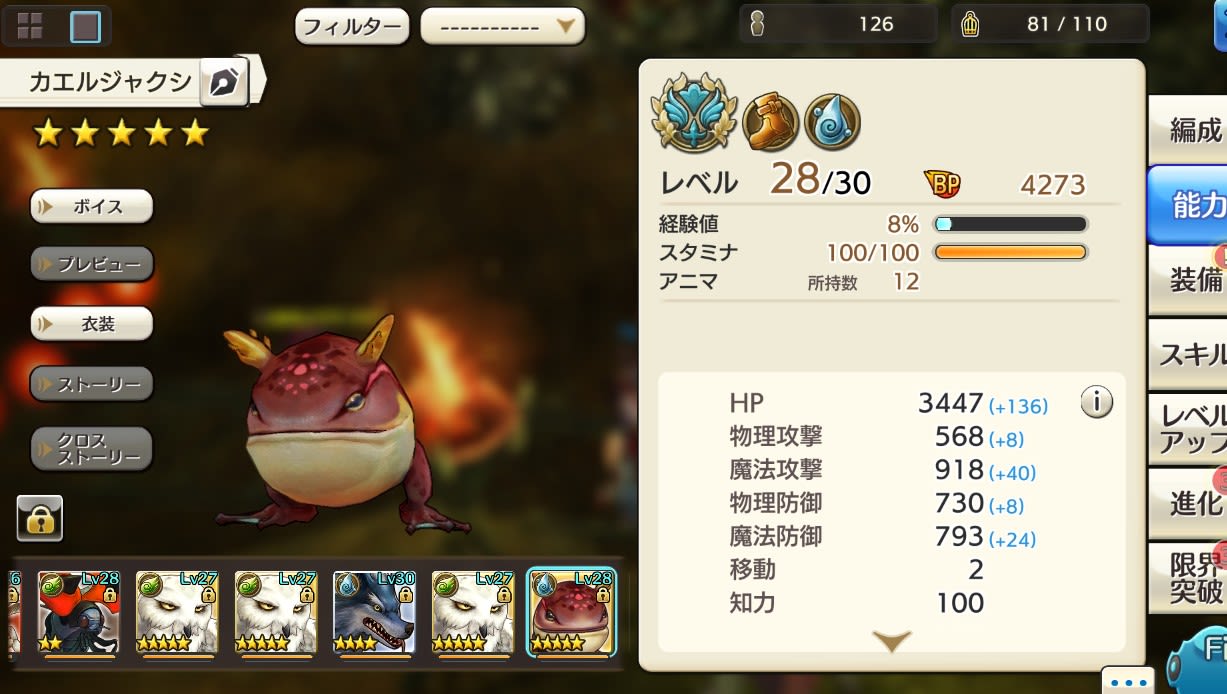Switch to the 装備 tab

tap(1190, 279)
